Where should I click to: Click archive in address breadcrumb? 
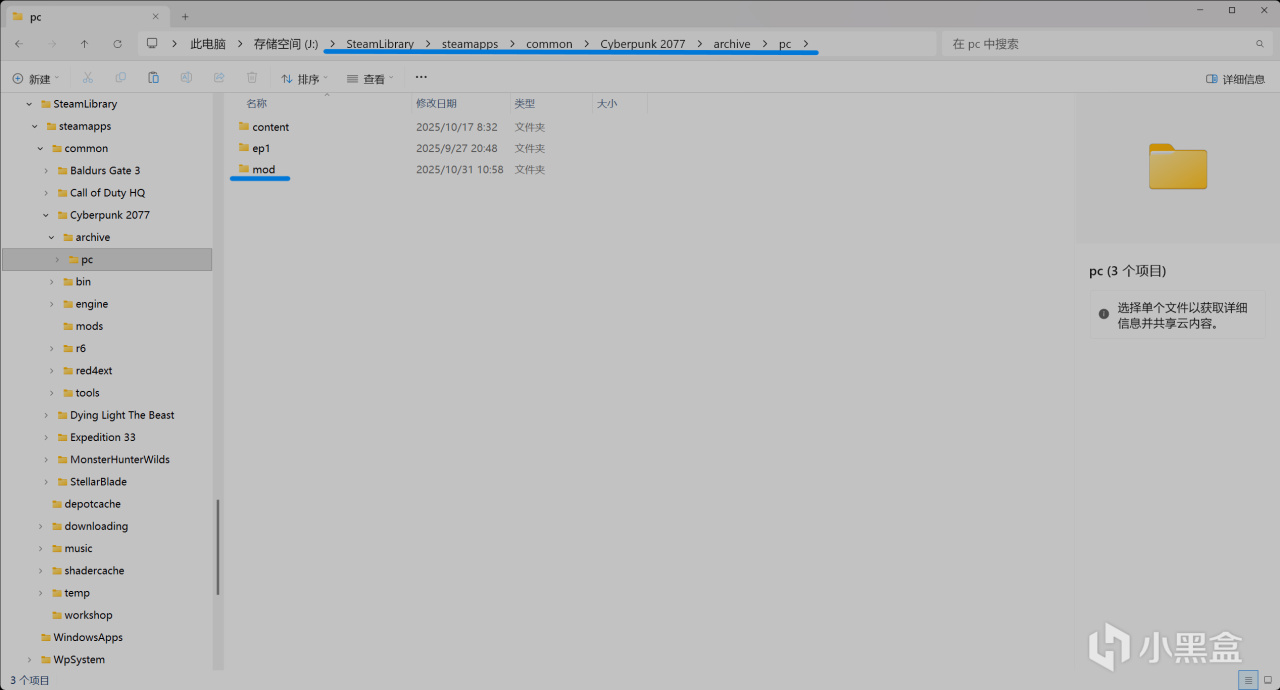pyautogui.click(x=732, y=44)
